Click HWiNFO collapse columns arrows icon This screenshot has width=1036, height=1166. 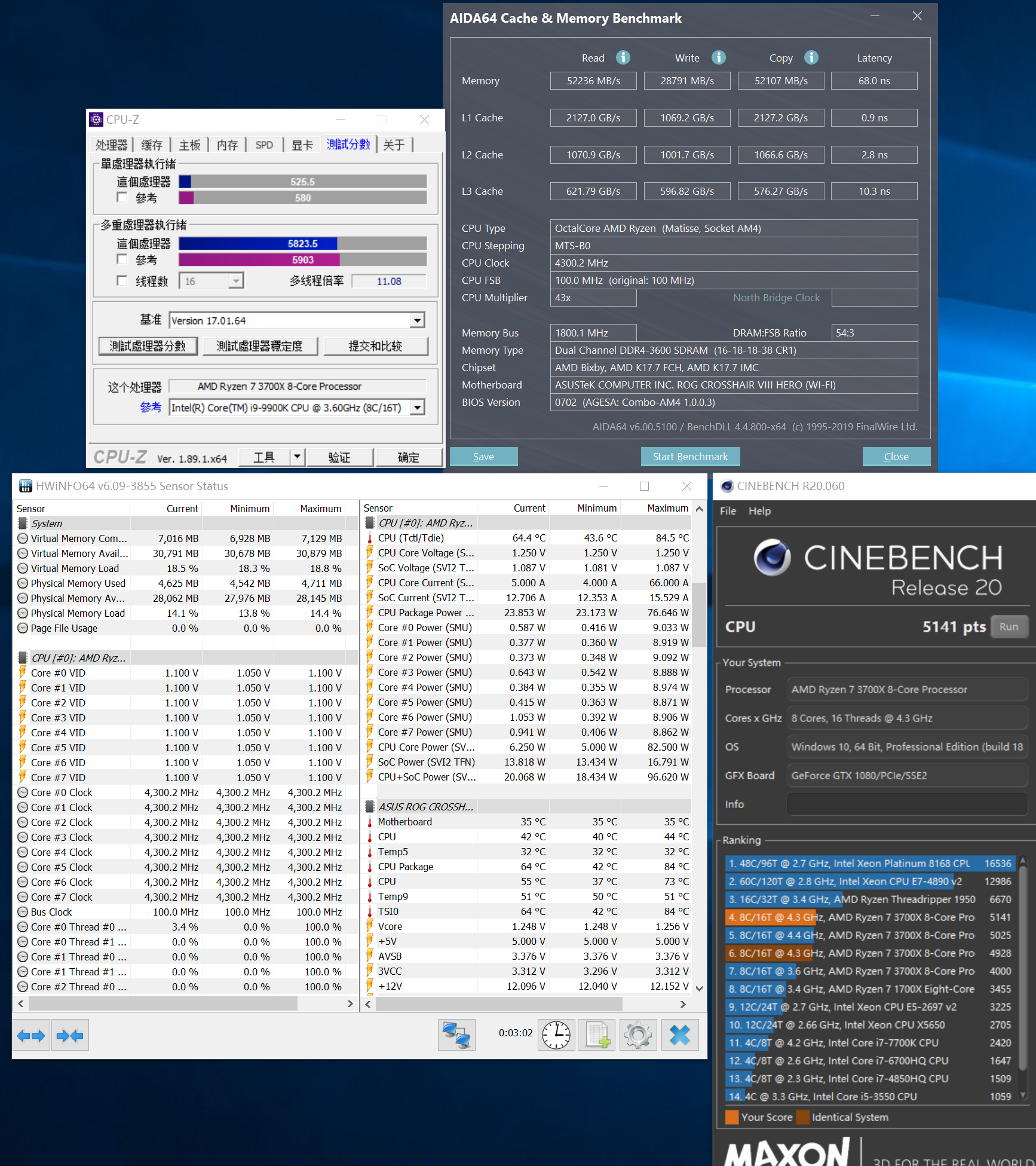click(70, 1035)
